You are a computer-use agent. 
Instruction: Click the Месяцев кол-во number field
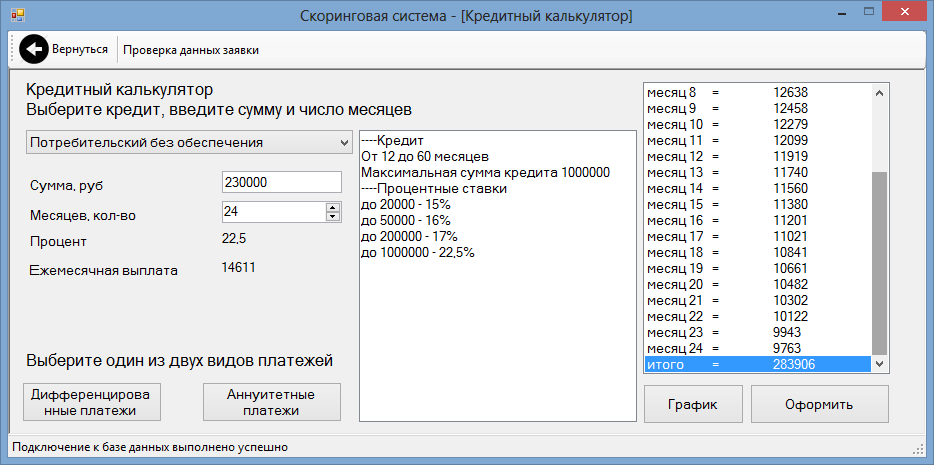pyautogui.click(x=274, y=211)
